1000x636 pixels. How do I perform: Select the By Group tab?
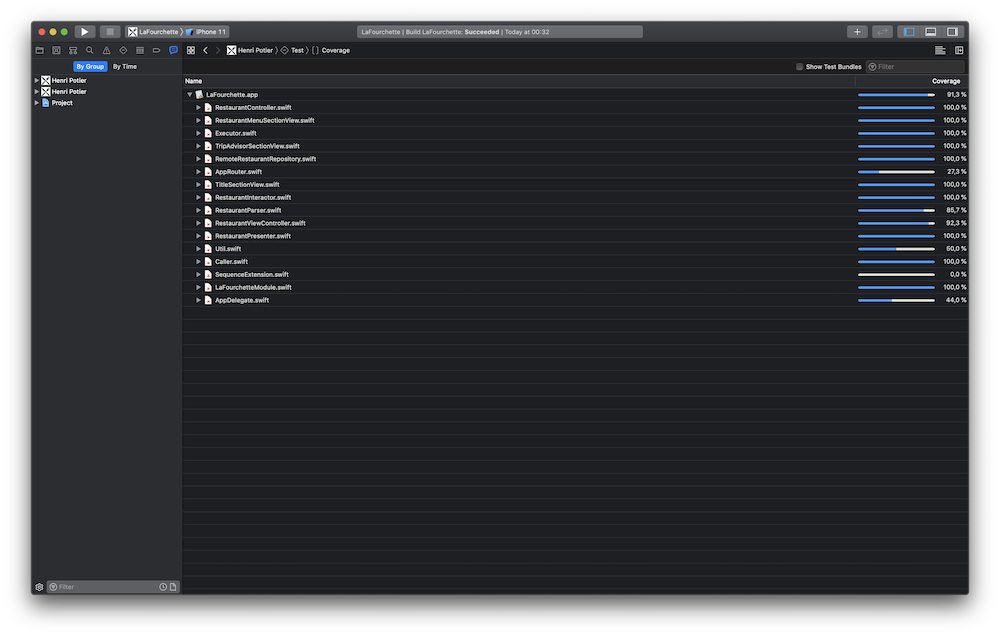coord(90,66)
